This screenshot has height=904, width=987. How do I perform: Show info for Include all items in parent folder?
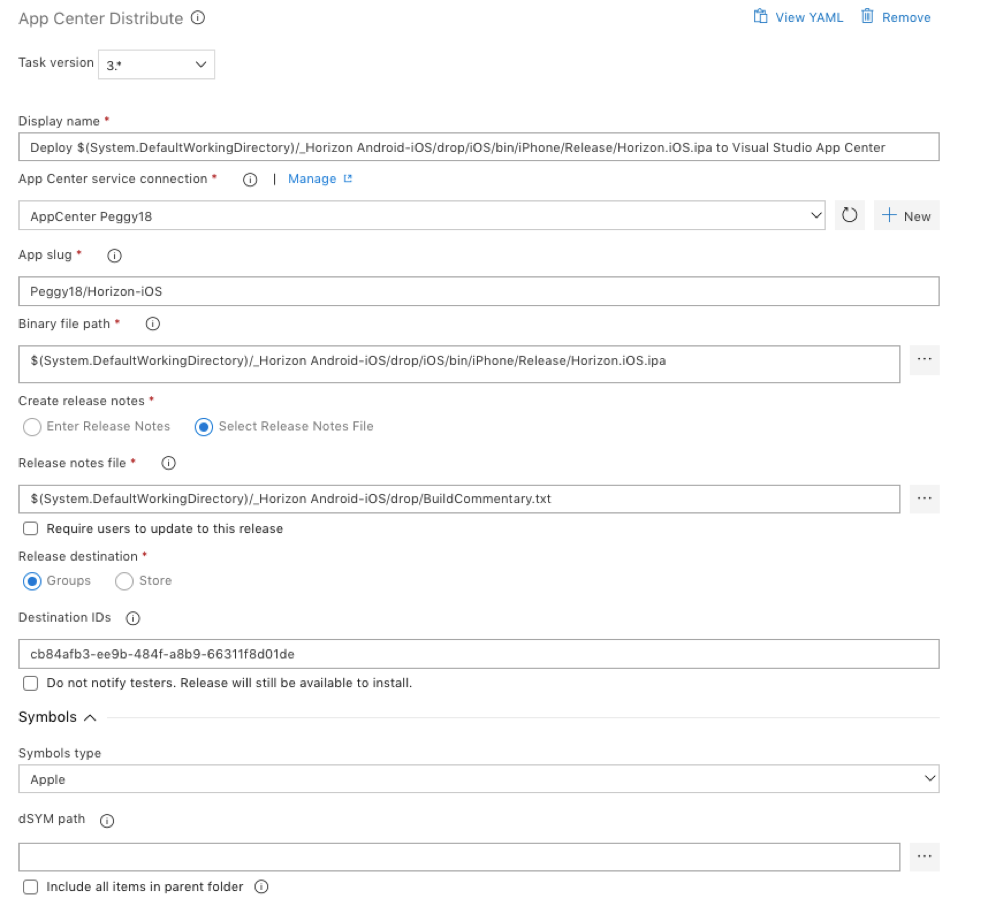point(261,887)
